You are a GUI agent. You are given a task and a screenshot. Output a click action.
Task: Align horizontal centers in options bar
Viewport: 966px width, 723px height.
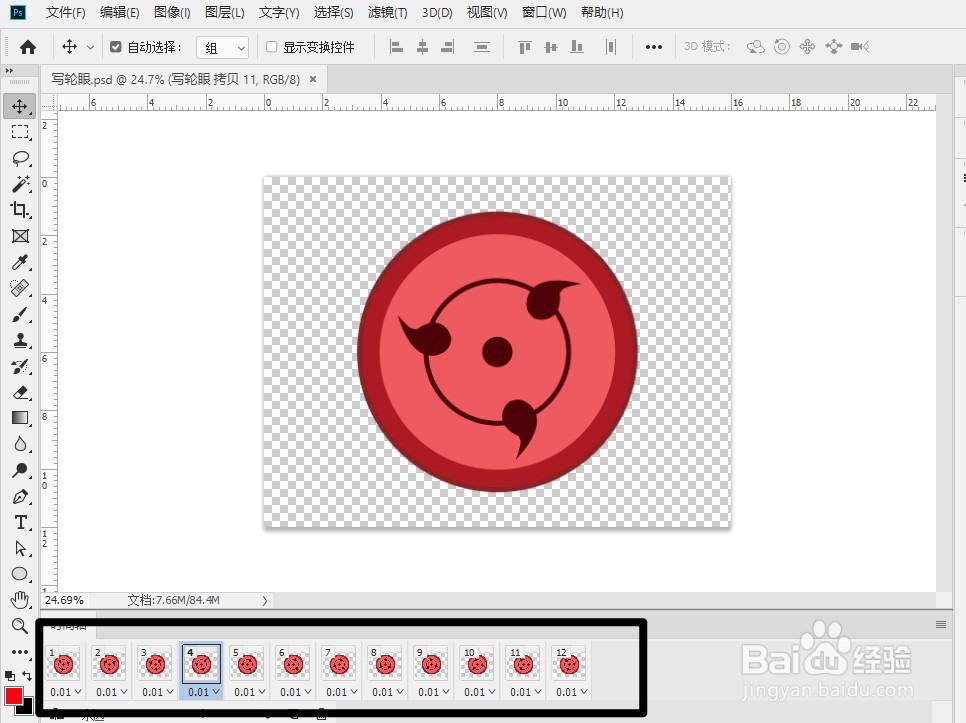click(x=422, y=47)
